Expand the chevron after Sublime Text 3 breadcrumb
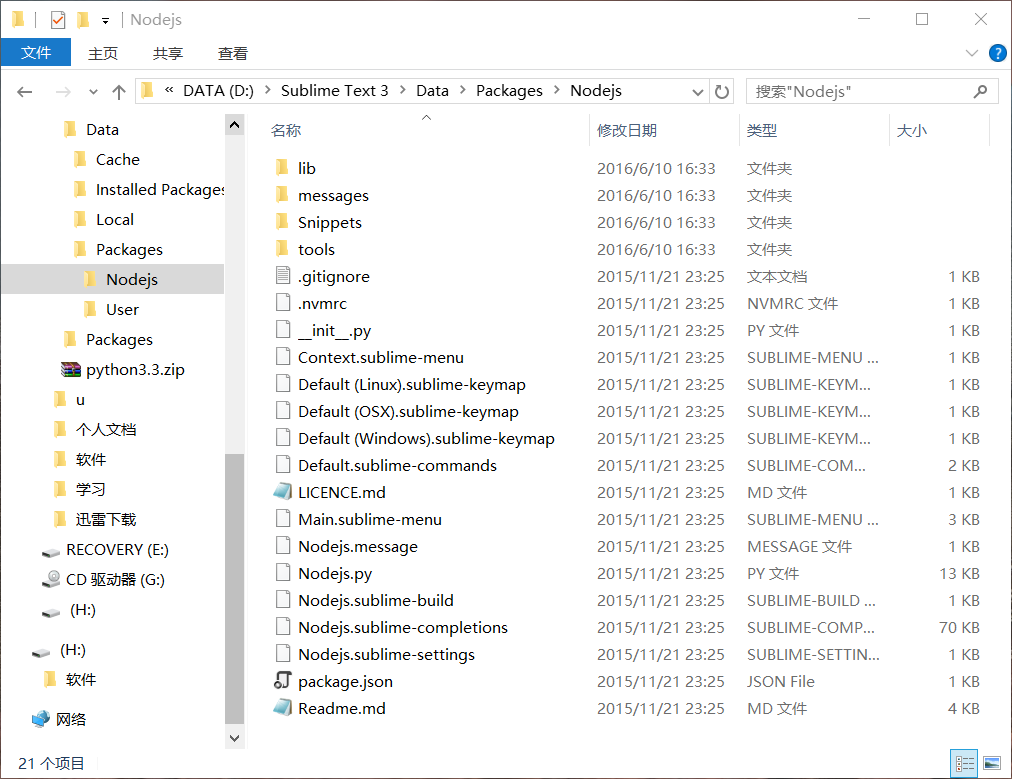This screenshot has width=1012, height=779. pyautogui.click(x=403, y=90)
